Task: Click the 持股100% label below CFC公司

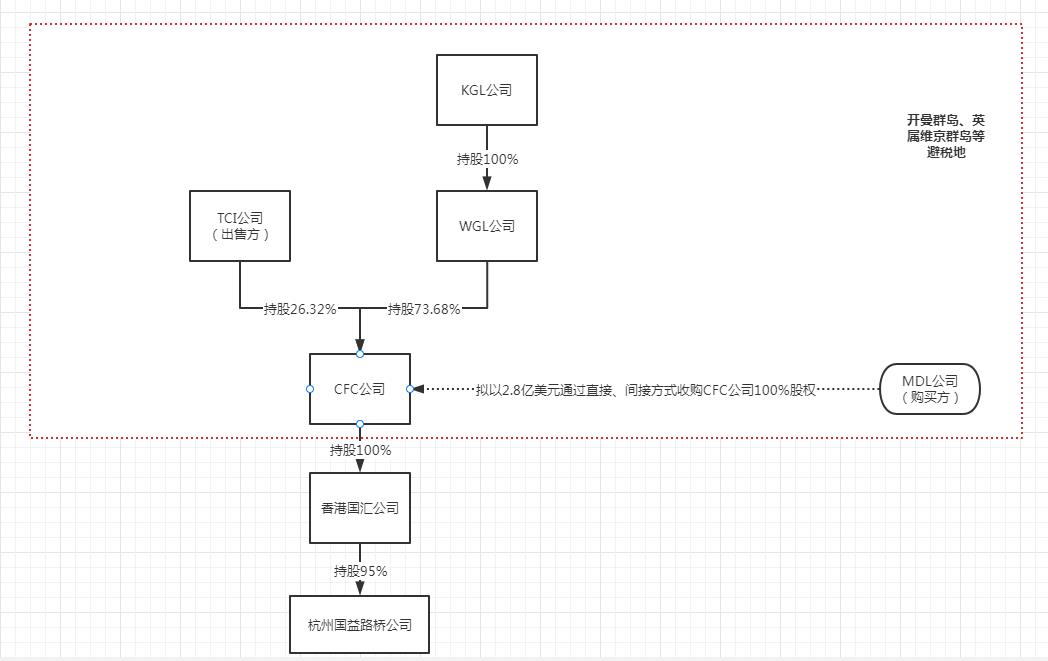Action: [360, 450]
